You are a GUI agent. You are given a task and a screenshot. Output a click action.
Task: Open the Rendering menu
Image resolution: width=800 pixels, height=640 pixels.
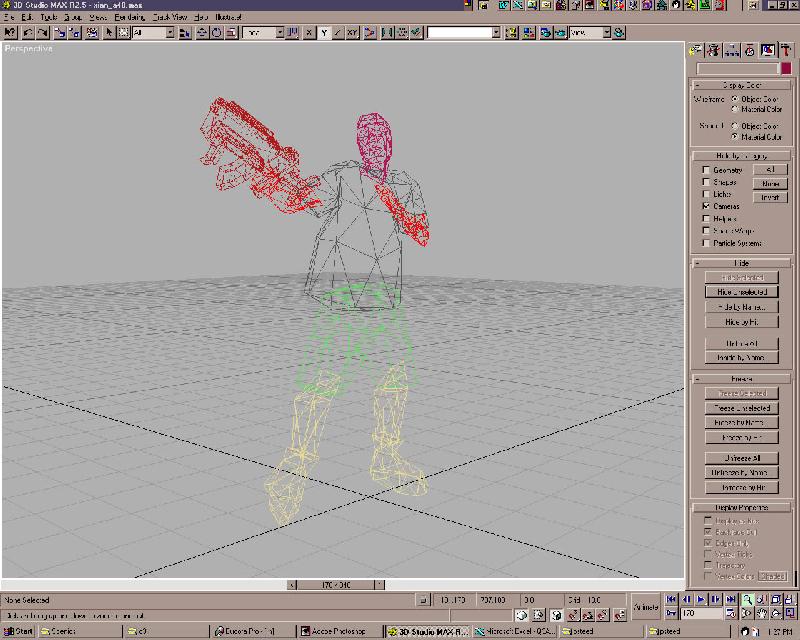[129, 18]
